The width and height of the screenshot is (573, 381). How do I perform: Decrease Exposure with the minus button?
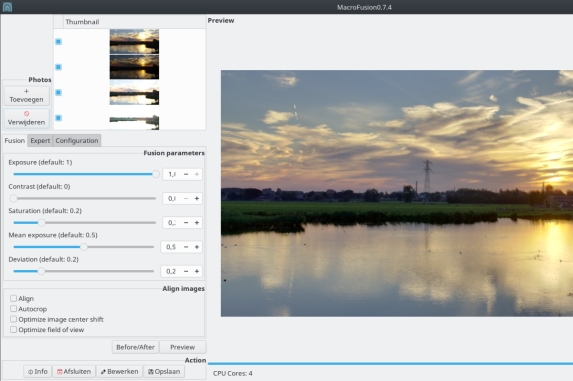coord(186,174)
